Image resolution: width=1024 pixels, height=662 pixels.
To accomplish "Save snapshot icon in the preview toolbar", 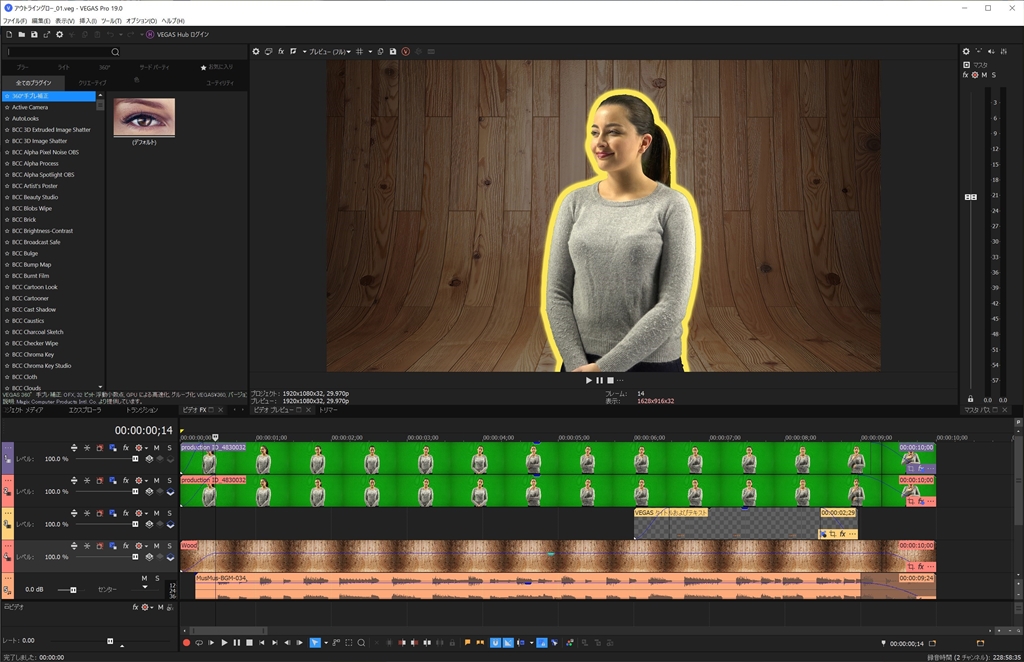I will coord(392,51).
